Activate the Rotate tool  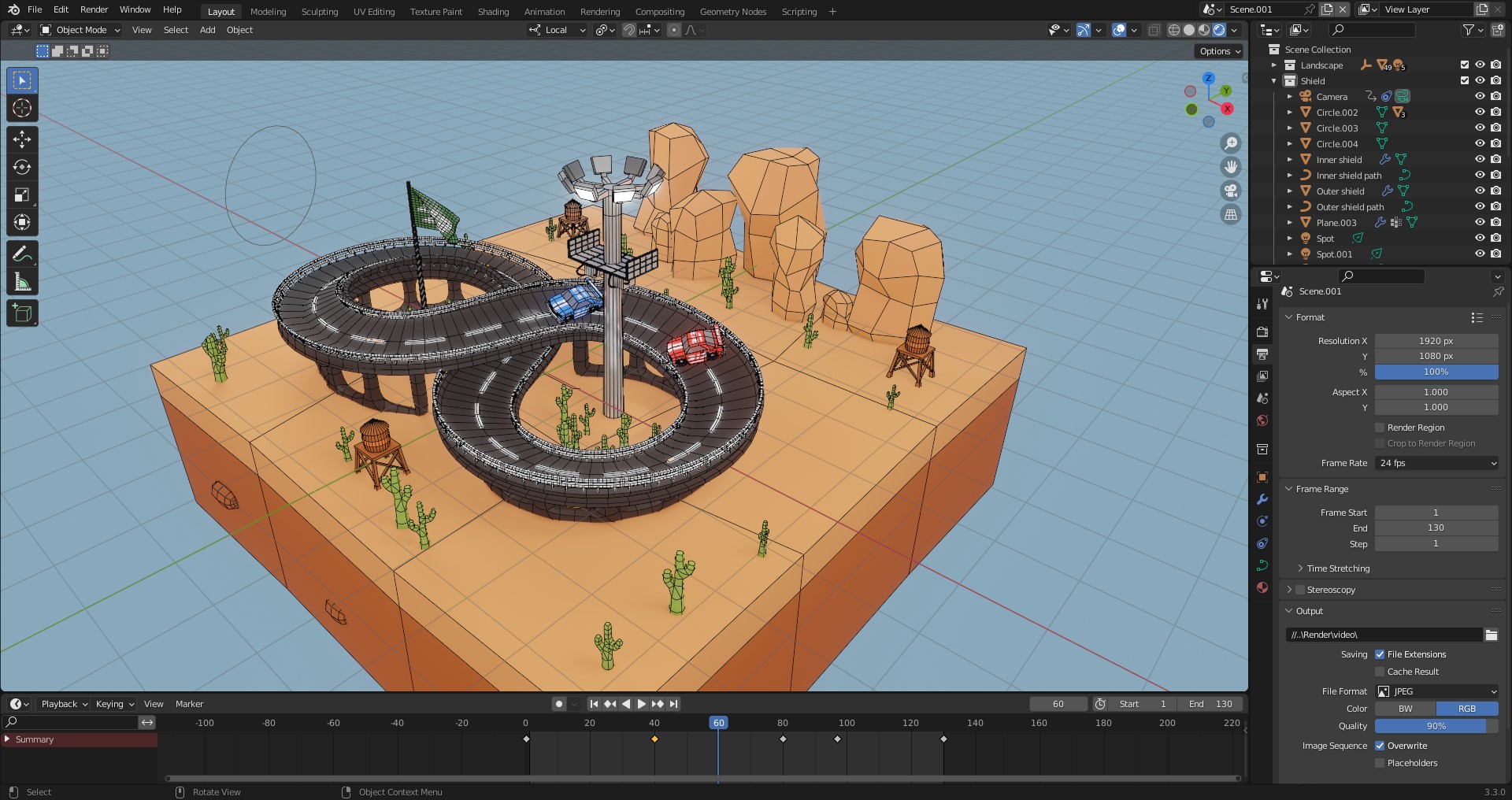pos(22,167)
